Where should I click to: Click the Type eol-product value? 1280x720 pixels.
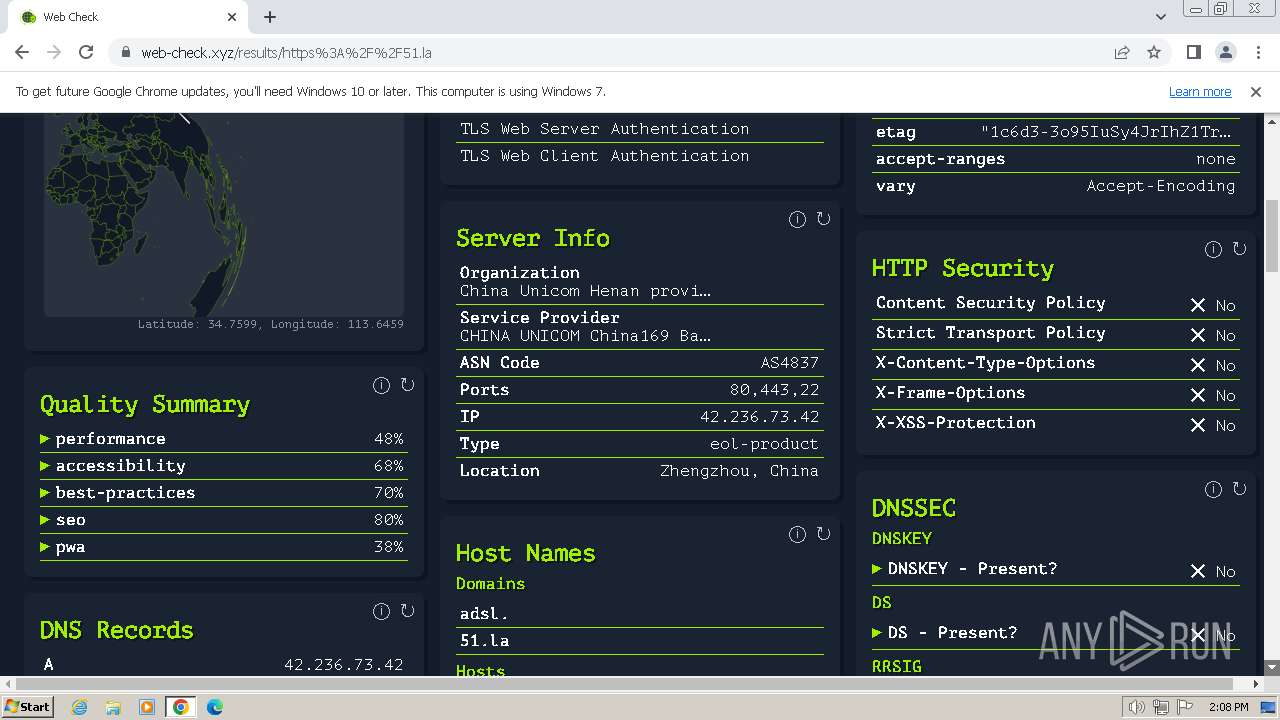764,444
